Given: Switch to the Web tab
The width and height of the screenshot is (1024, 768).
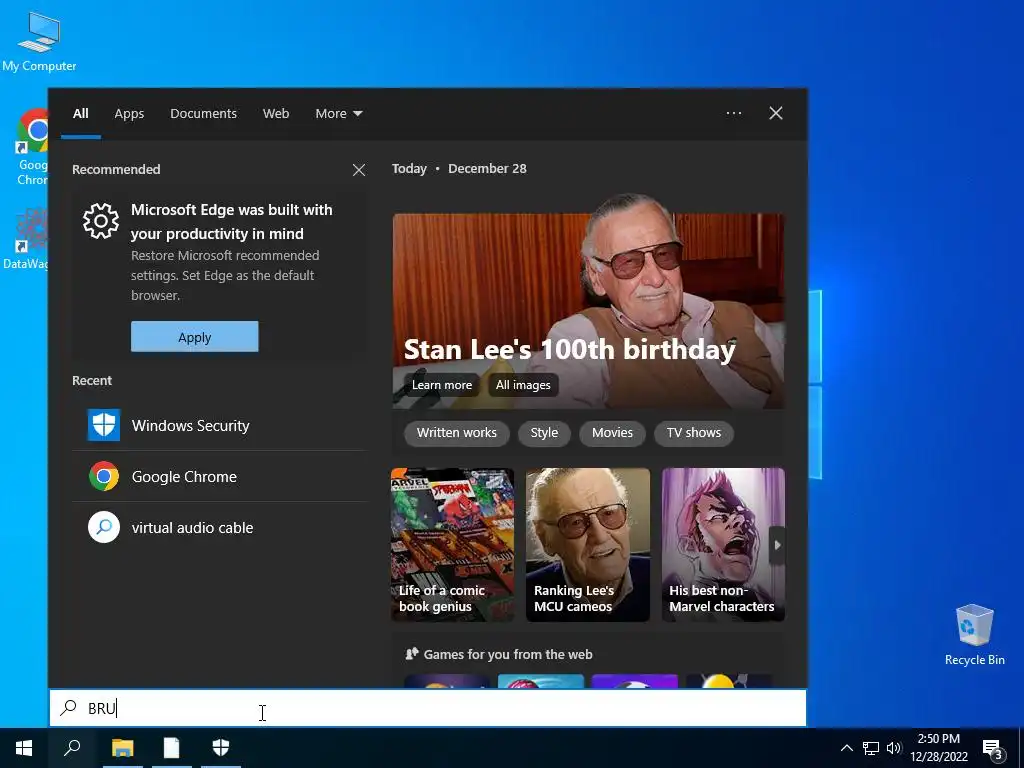Looking at the screenshot, I should [x=276, y=114].
